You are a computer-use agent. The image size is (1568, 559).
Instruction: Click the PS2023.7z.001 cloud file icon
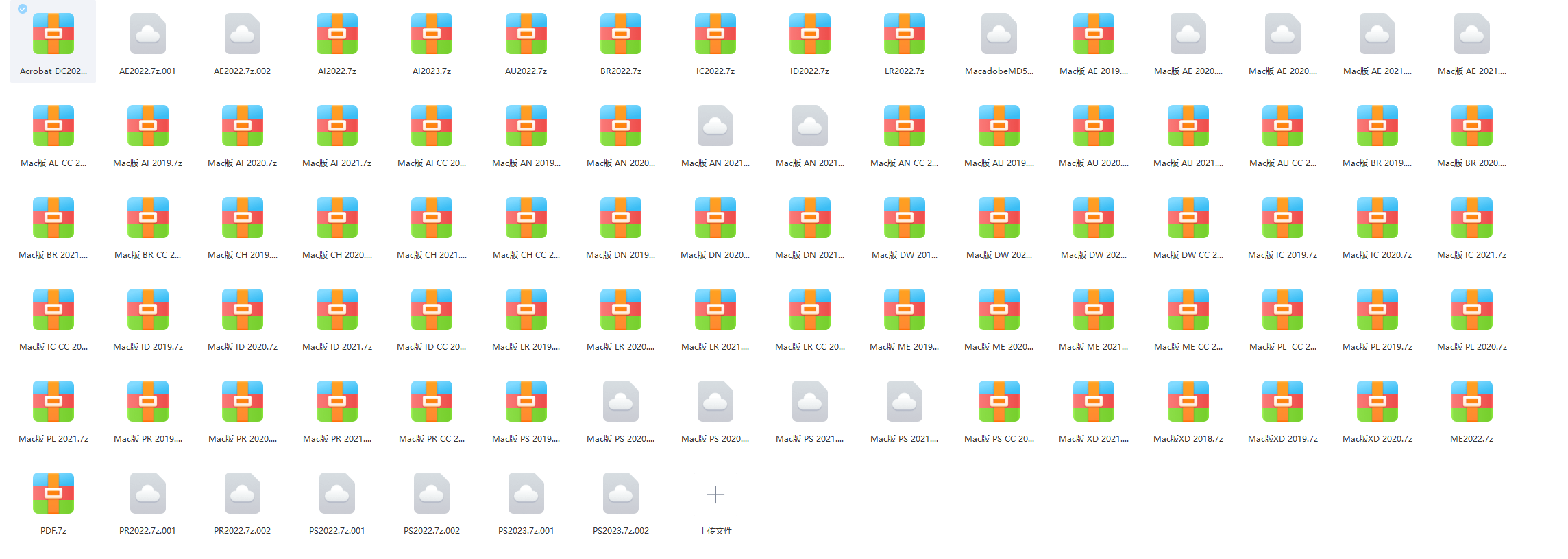(x=526, y=493)
